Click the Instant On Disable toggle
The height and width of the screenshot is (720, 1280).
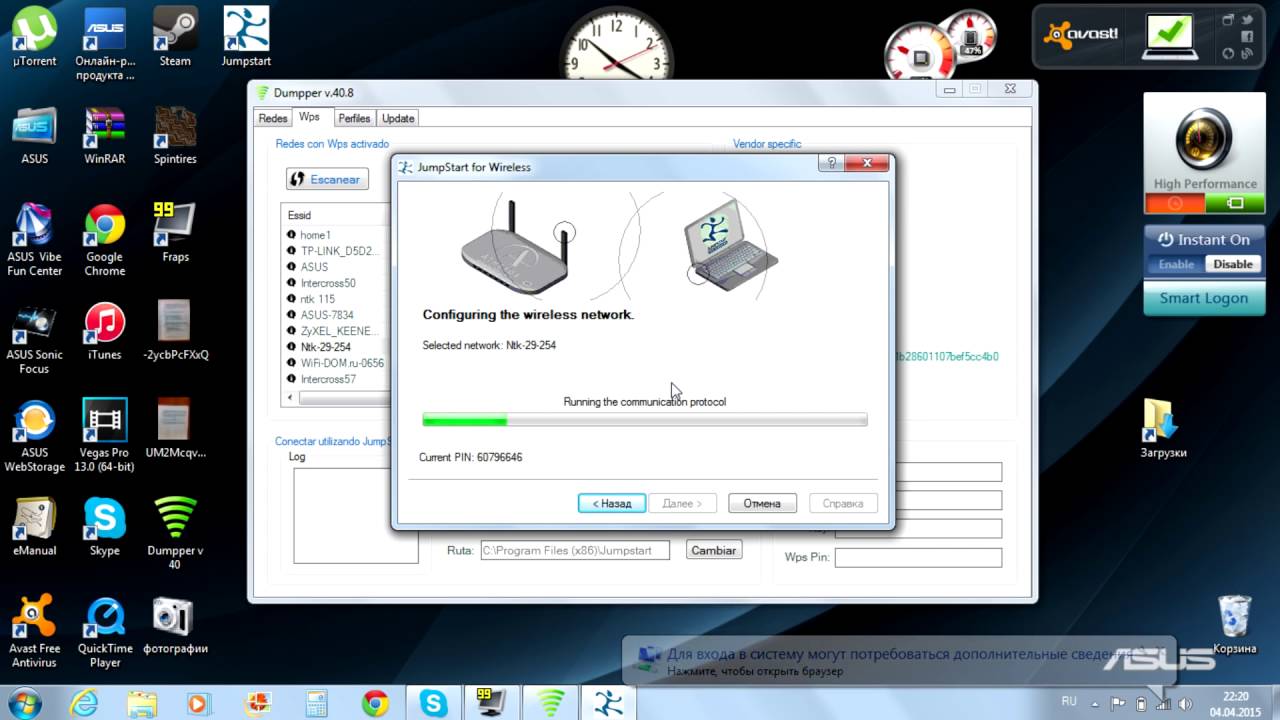click(1232, 264)
